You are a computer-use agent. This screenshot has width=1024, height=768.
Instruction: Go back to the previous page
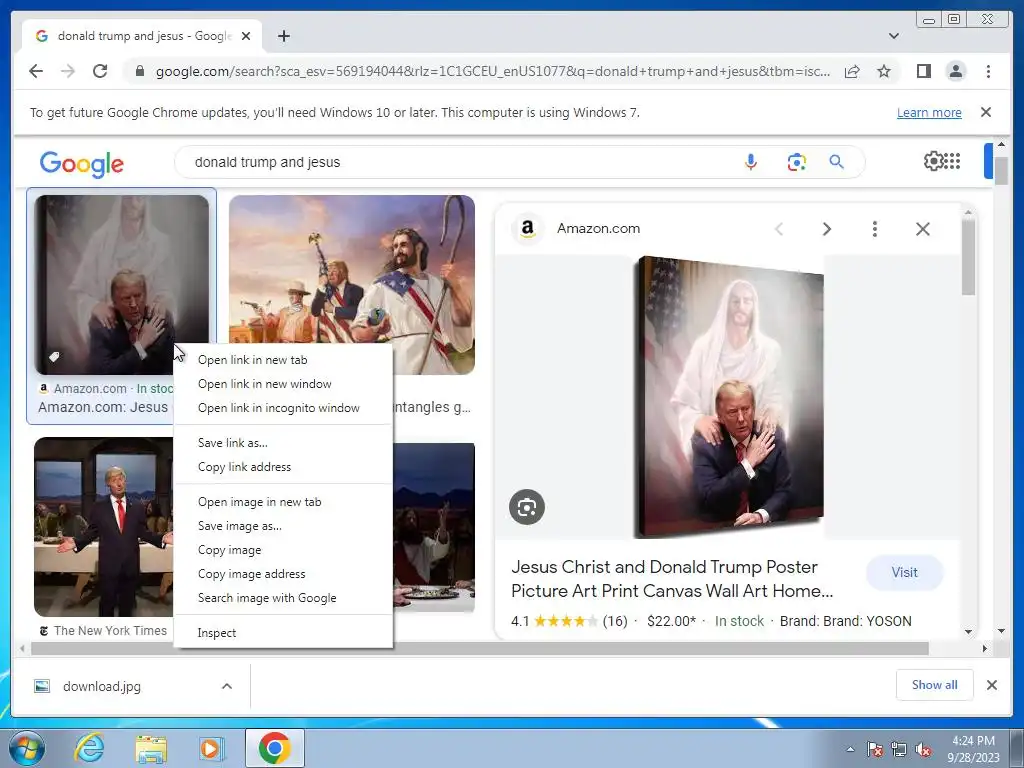[36, 71]
